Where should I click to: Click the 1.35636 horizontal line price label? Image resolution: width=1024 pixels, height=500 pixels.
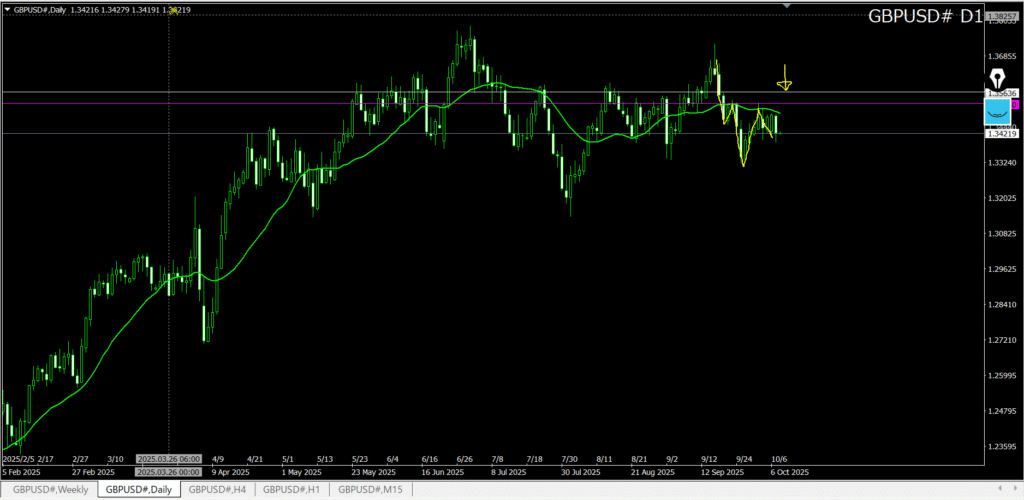(1002, 92)
